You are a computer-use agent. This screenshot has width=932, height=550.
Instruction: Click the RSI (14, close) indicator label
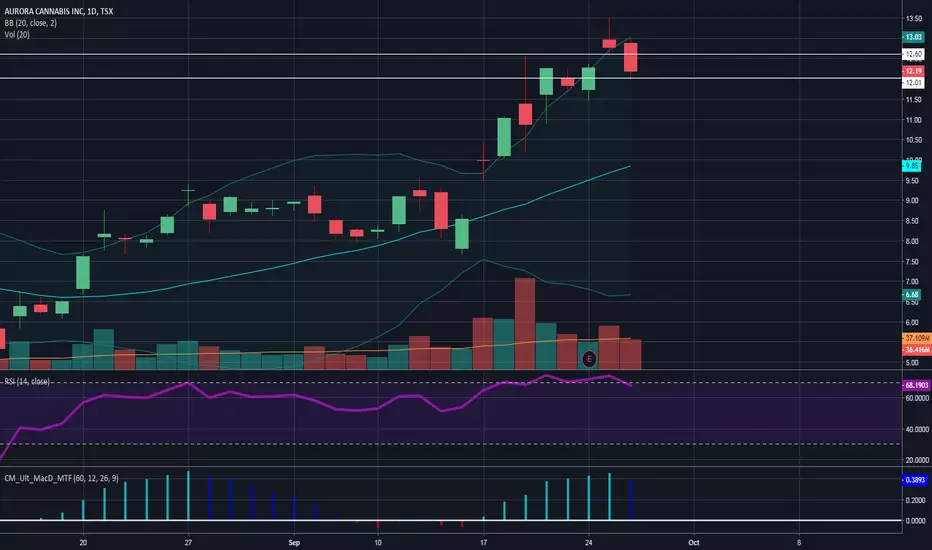[x=27, y=381]
